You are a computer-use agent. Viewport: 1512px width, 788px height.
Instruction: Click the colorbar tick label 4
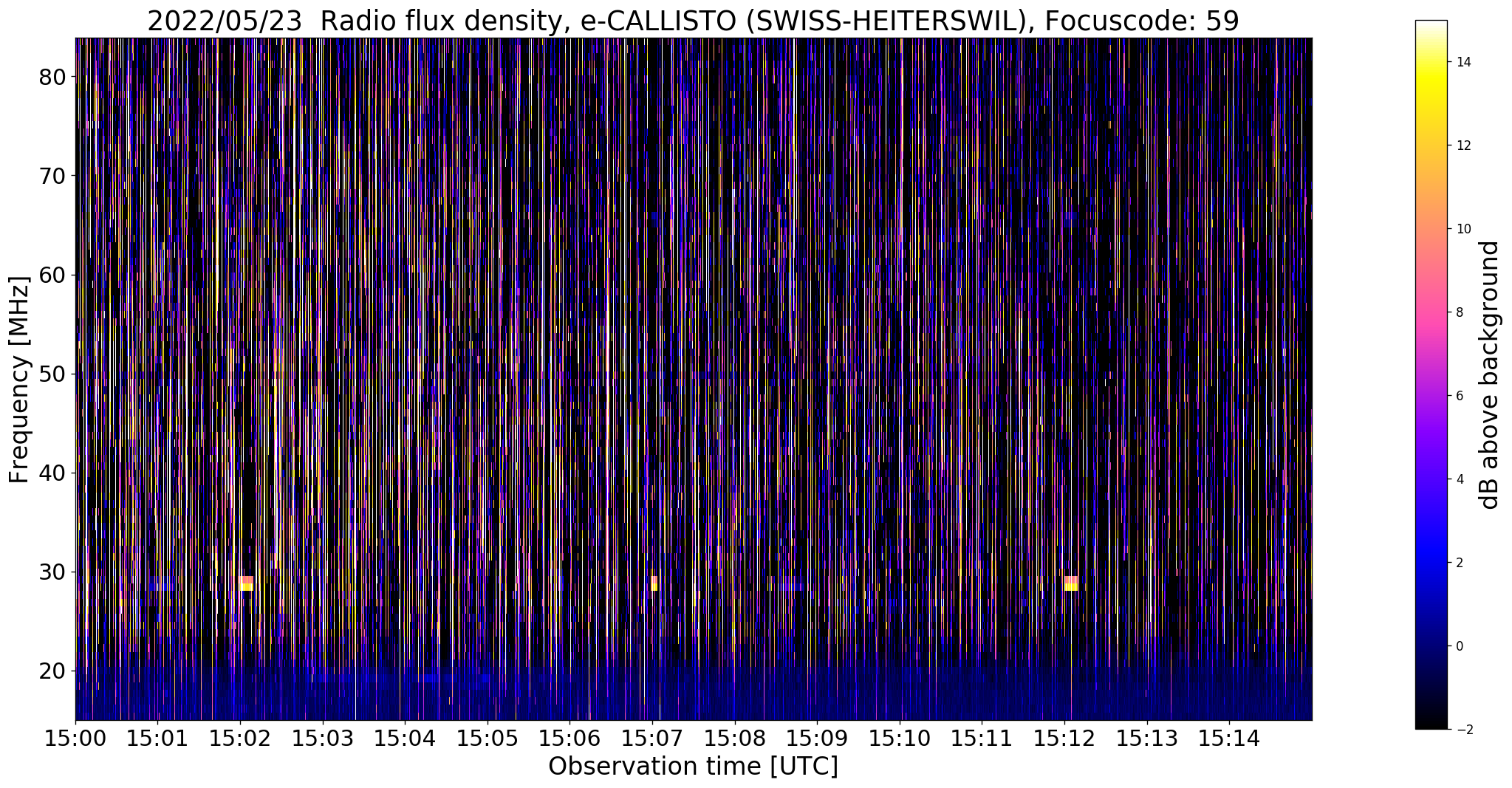pos(1459,479)
